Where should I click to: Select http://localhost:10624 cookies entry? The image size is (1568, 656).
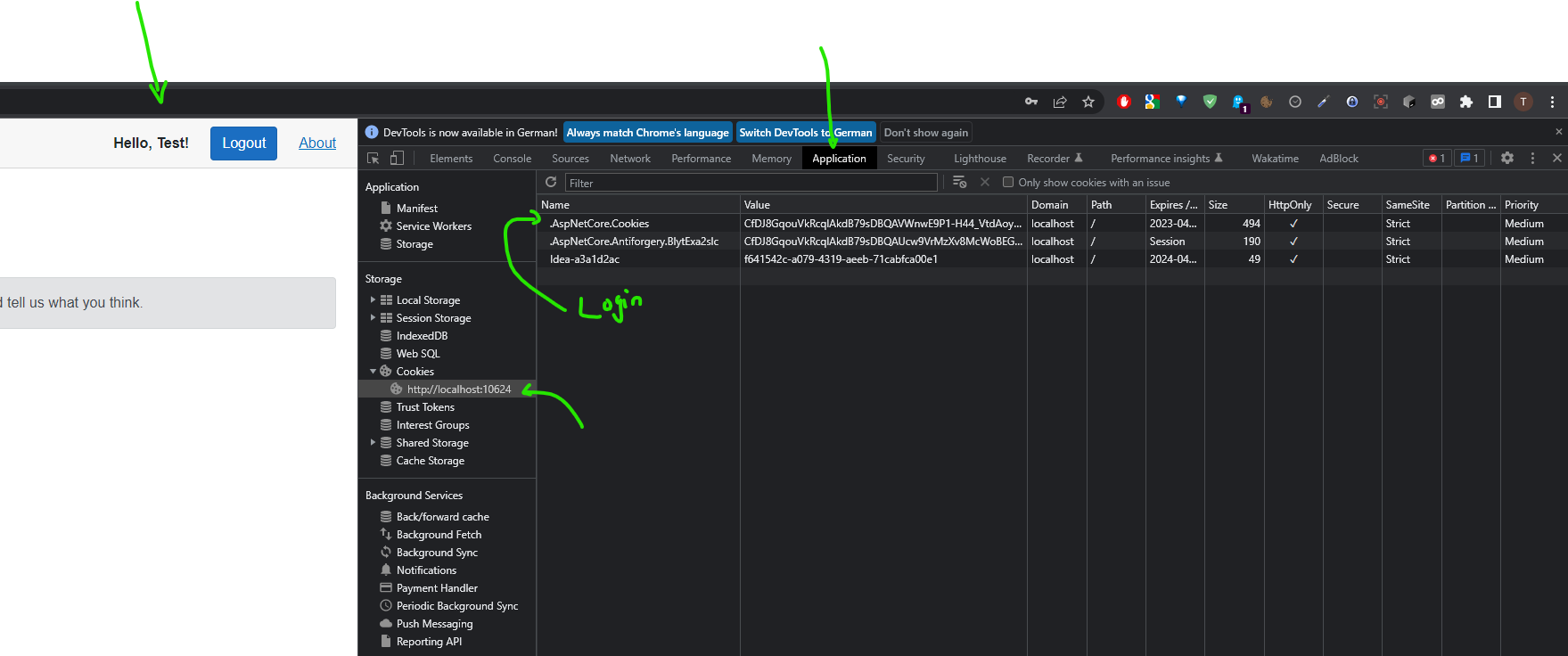coord(447,389)
